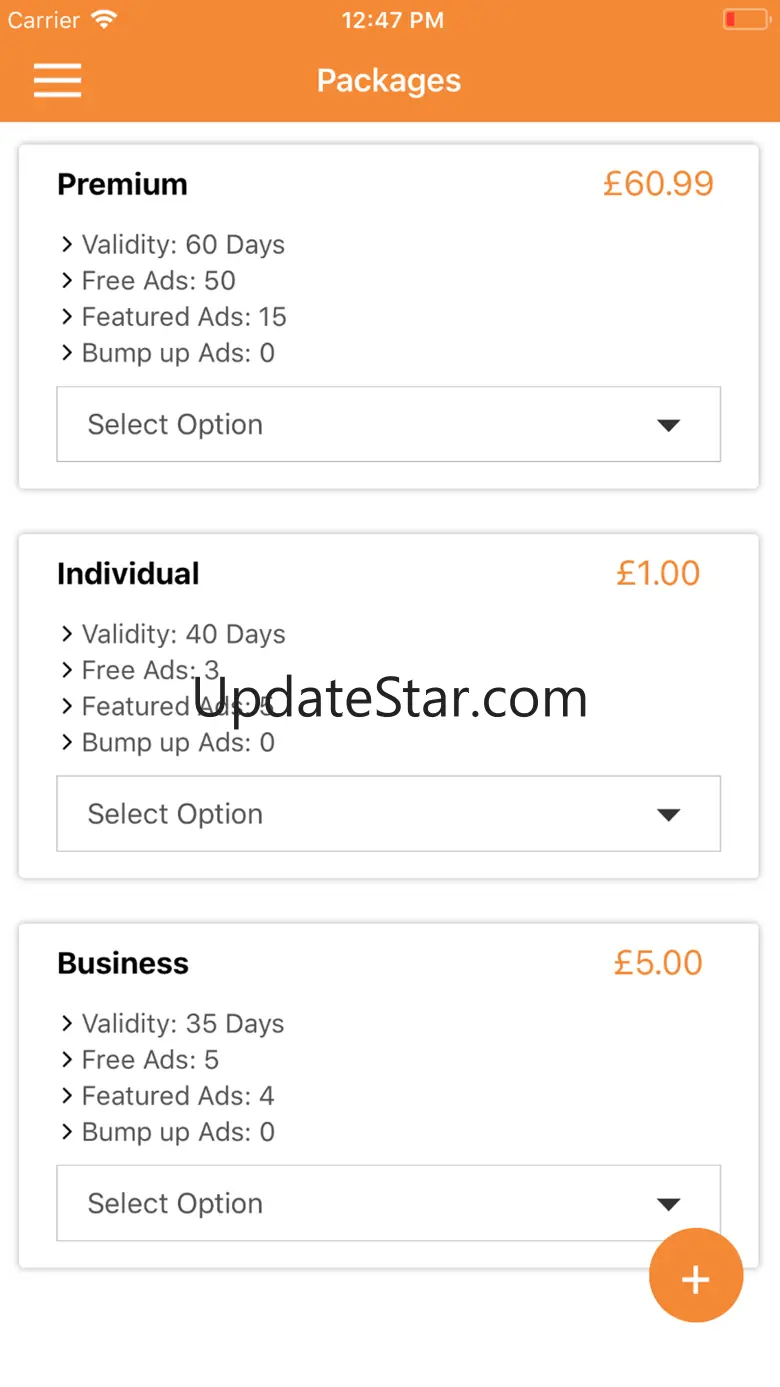
Task: Click the chevron beside Validity: 40 Days
Action: tap(67, 634)
